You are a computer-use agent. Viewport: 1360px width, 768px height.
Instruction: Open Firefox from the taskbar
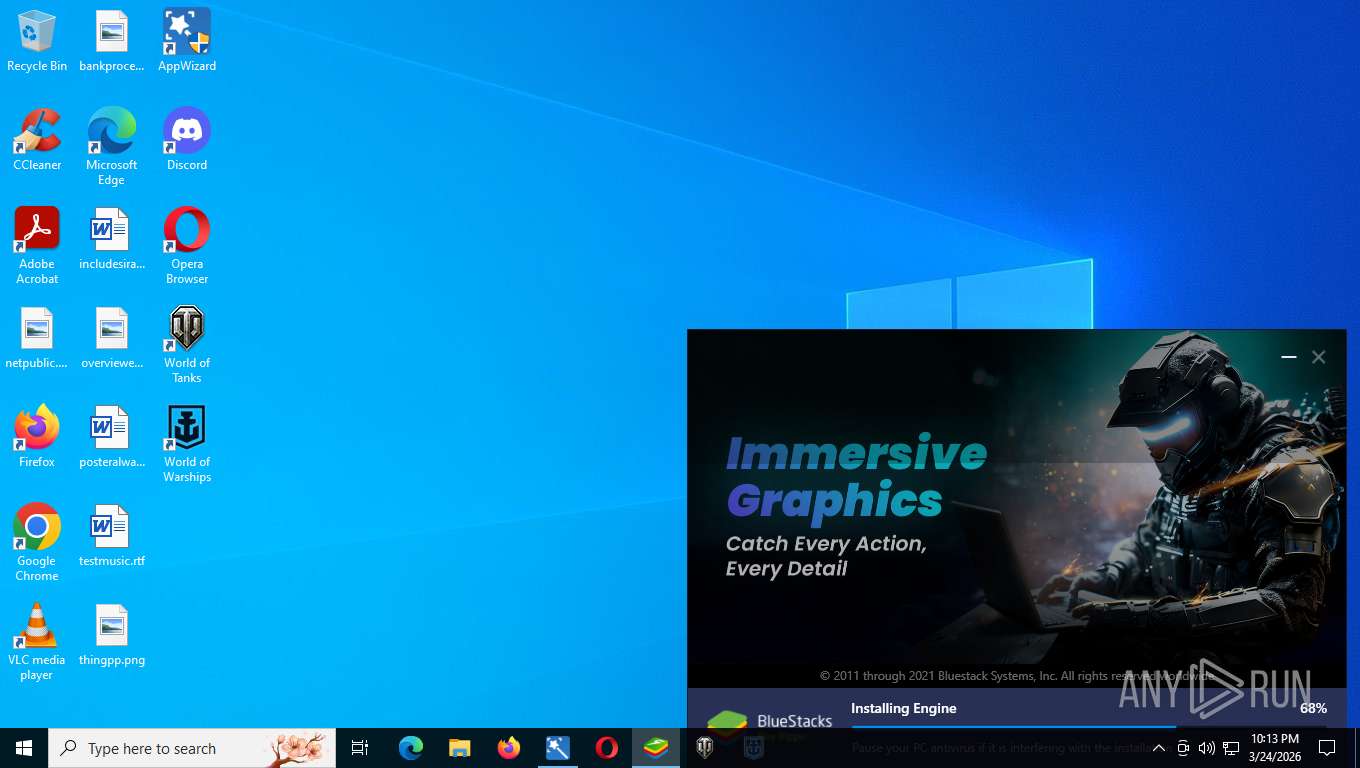point(509,748)
